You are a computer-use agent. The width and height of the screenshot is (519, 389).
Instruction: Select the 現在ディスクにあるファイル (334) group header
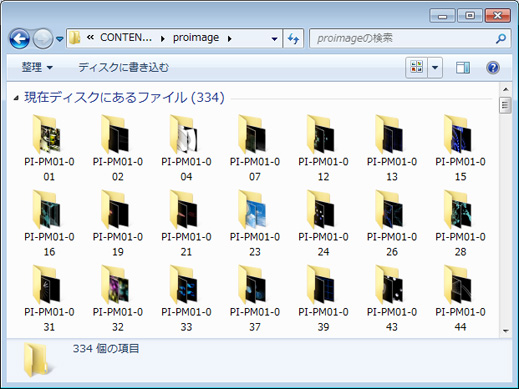(124, 98)
